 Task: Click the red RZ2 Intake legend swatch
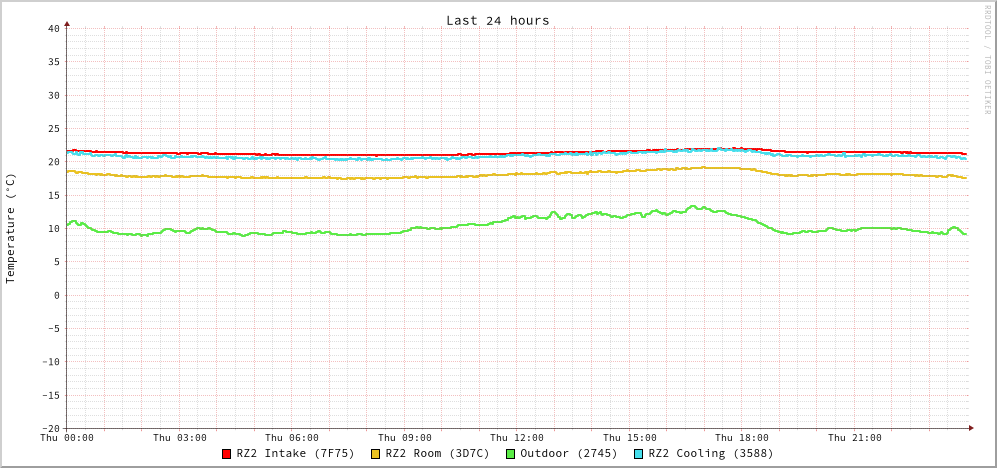[227, 454]
